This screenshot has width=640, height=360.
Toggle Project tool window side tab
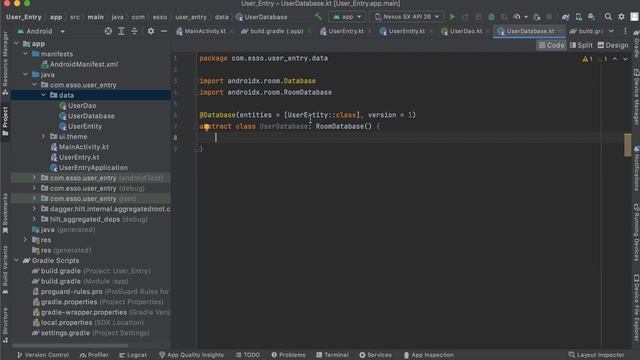[x=5, y=121]
